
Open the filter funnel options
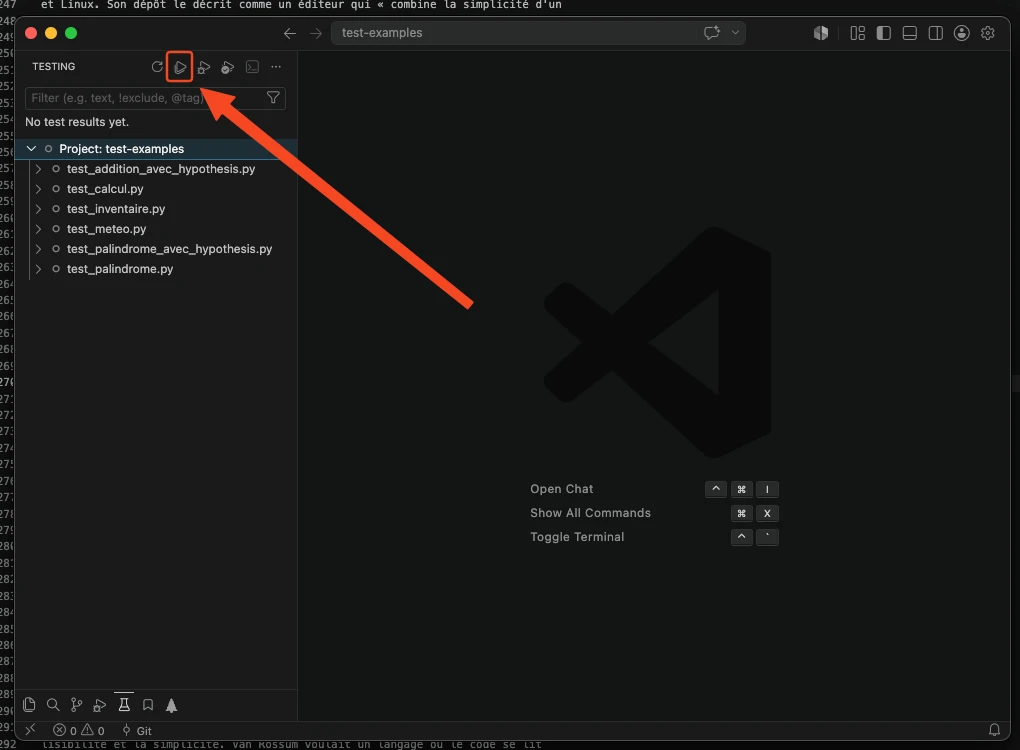[x=273, y=98]
